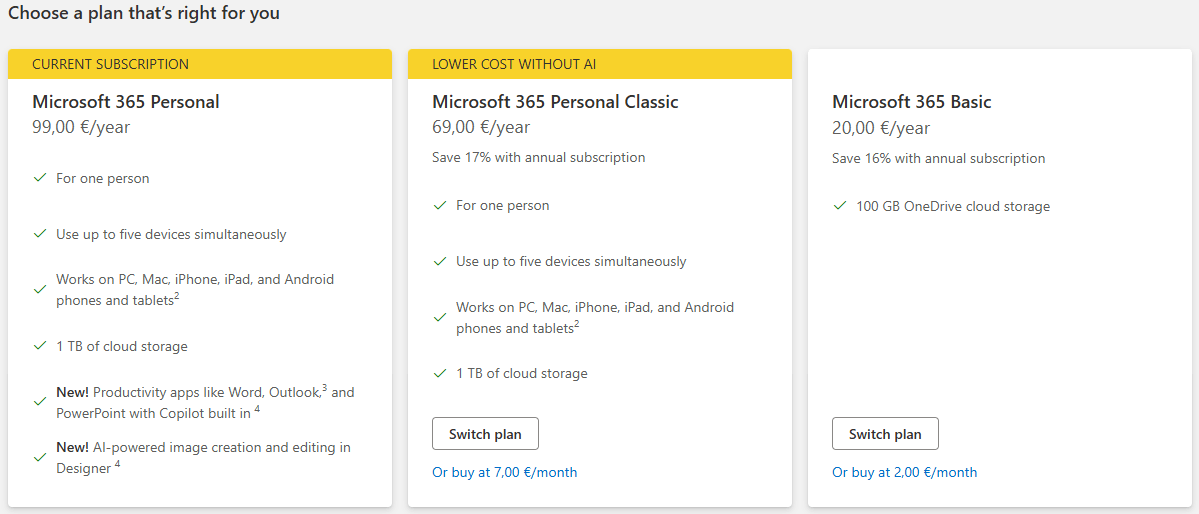Image resolution: width=1199 pixels, height=514 pixels.
Task: Click 1 TB storage checkmark in Personal Classic
Action: (440, 373)
